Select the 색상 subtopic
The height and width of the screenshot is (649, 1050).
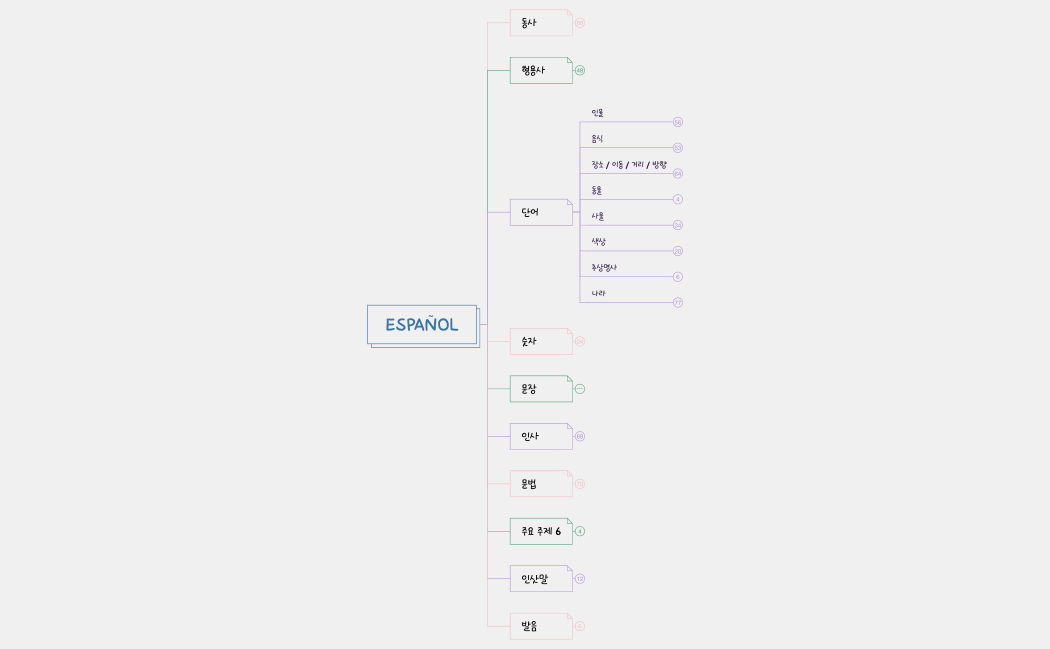click(598, 242)
